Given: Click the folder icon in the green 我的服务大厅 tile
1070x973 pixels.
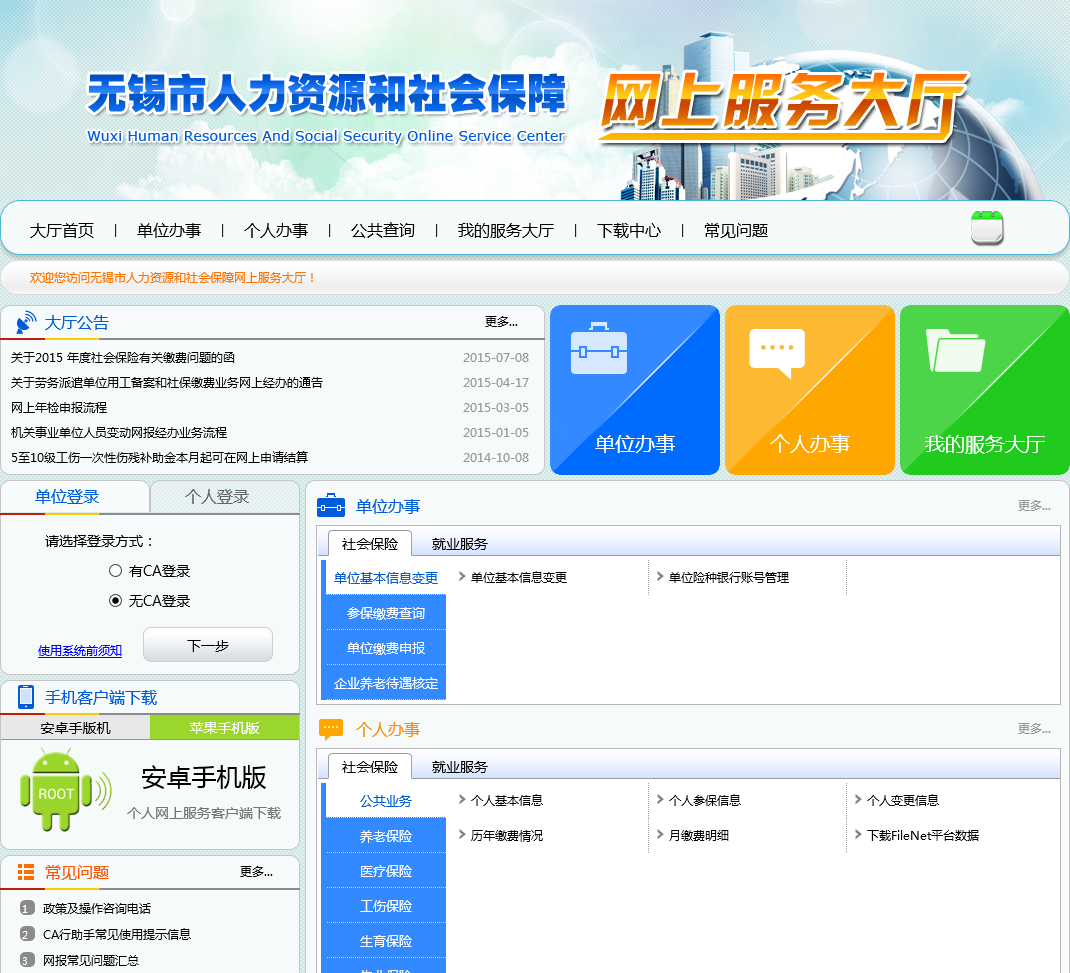Looking at the screenshot, I should (955, 351).
